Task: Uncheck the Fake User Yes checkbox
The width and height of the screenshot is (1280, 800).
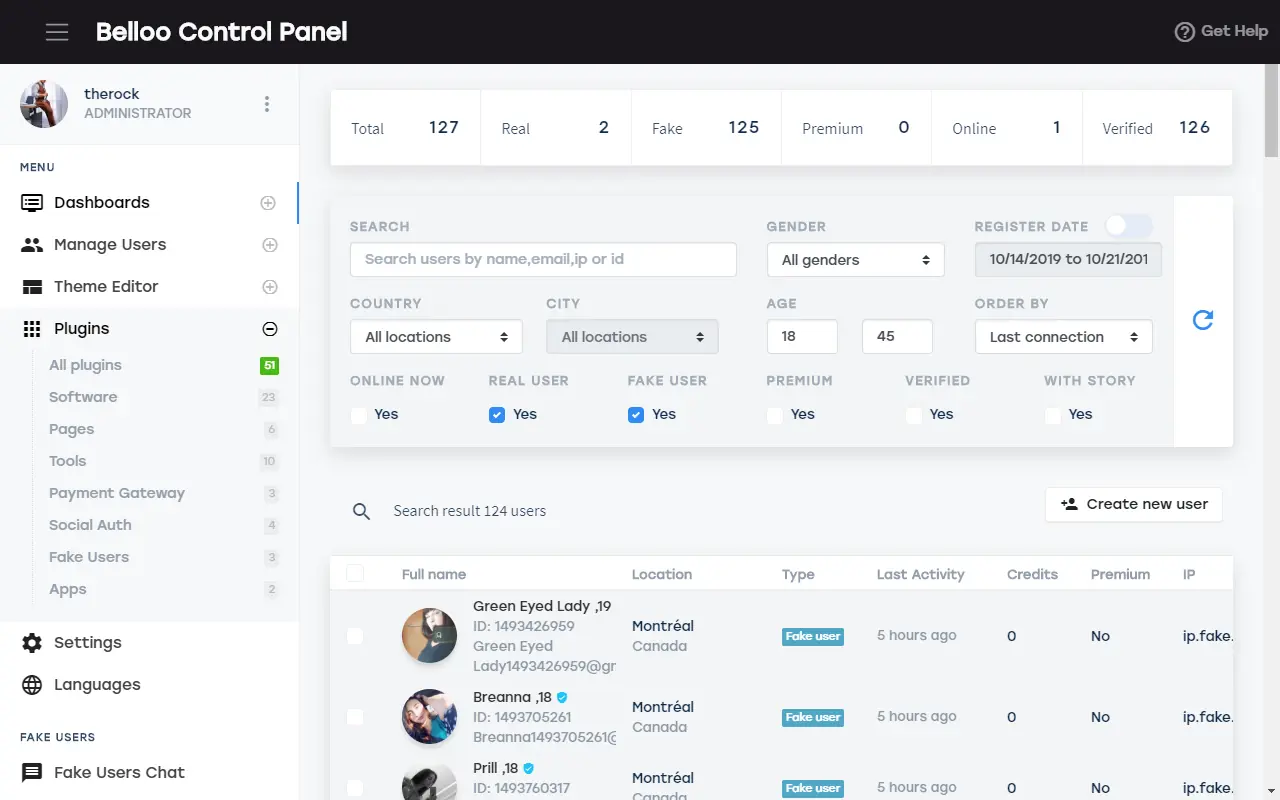Action: tap(636, 415)
